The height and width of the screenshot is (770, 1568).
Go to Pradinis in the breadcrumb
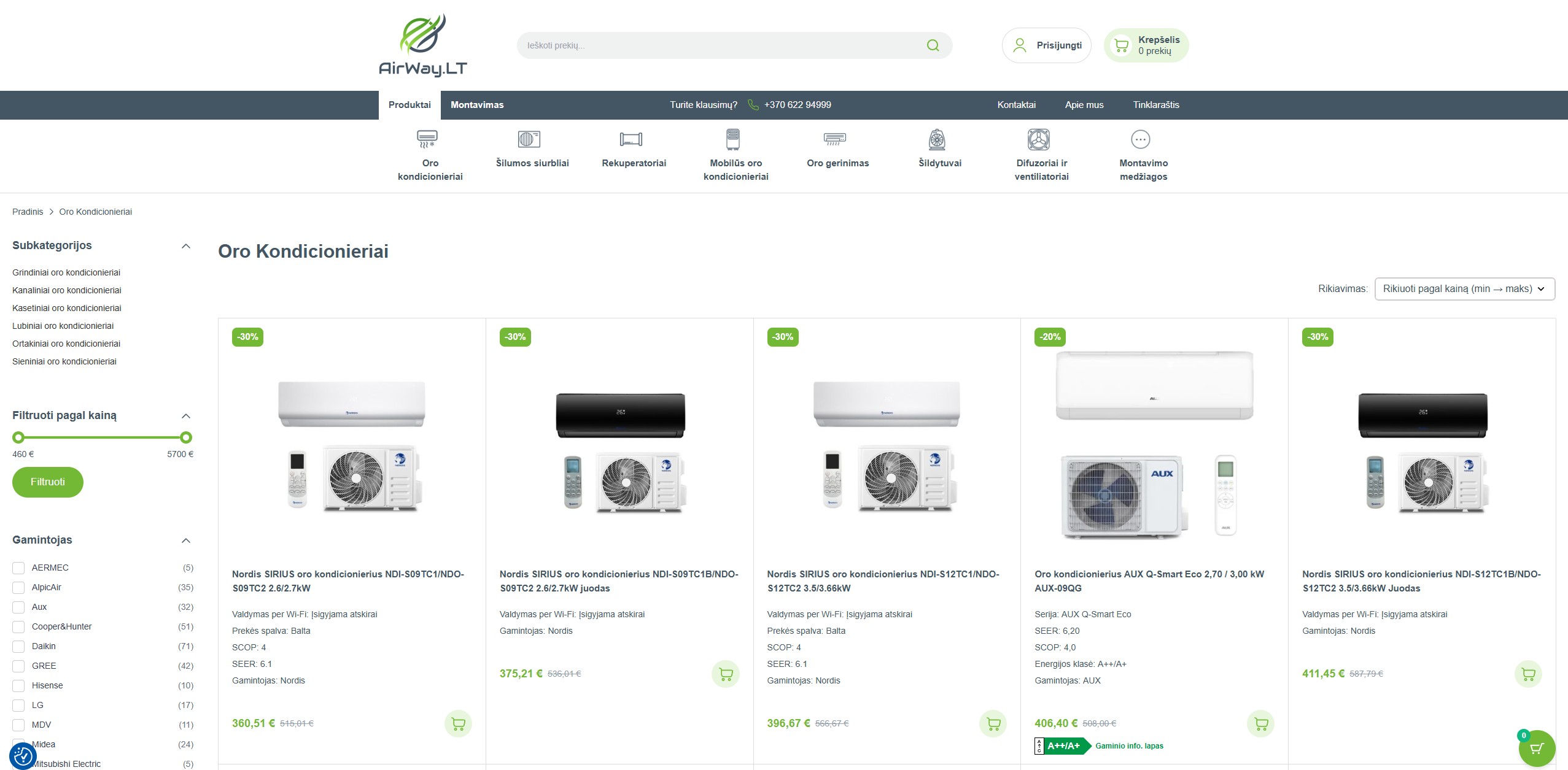click(28, 212)
